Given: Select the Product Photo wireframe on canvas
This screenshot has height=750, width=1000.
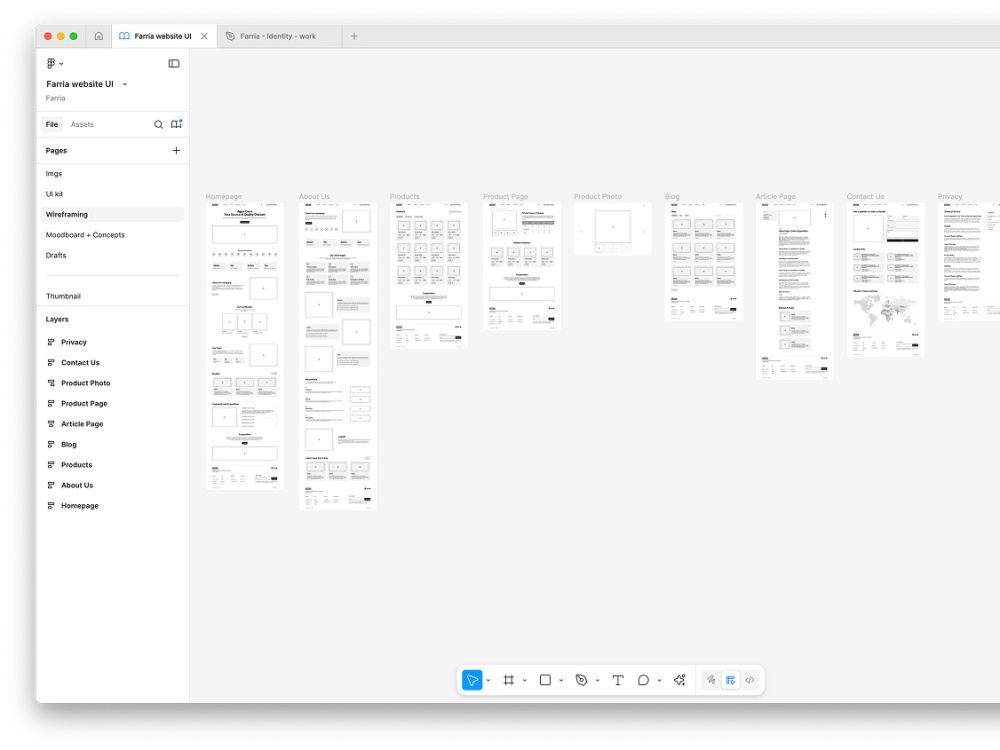Looking at the screenshot, I should pyautogui.click(x=612, y=230).
